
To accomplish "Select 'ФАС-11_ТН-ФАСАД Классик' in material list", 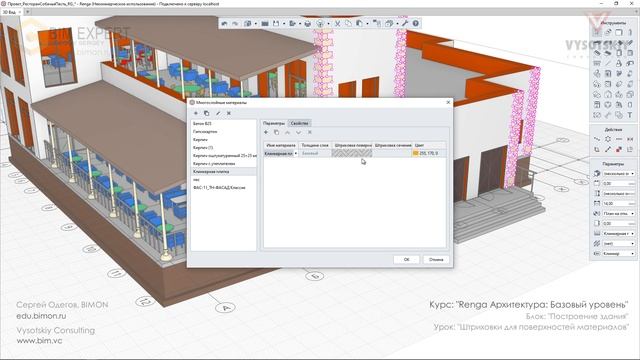I will click(x=224, y=188).
